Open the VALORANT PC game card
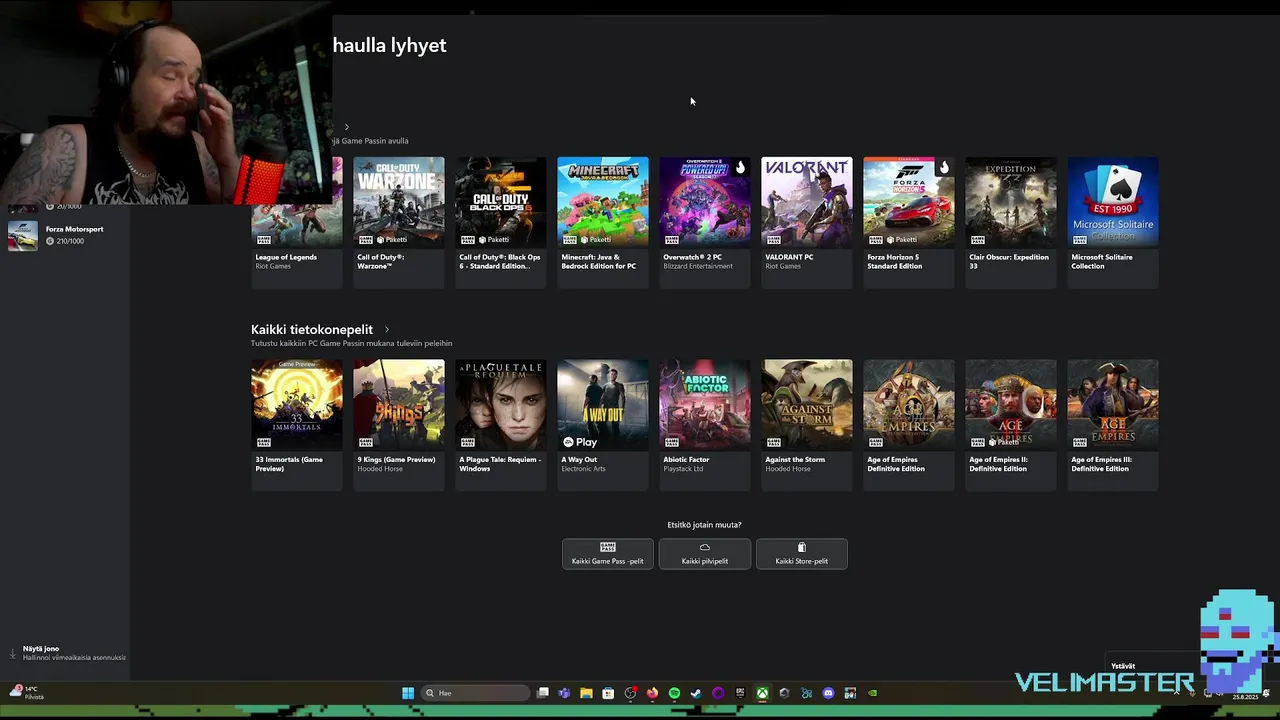Screen dimensions: 1280x720 pos(807,223)
